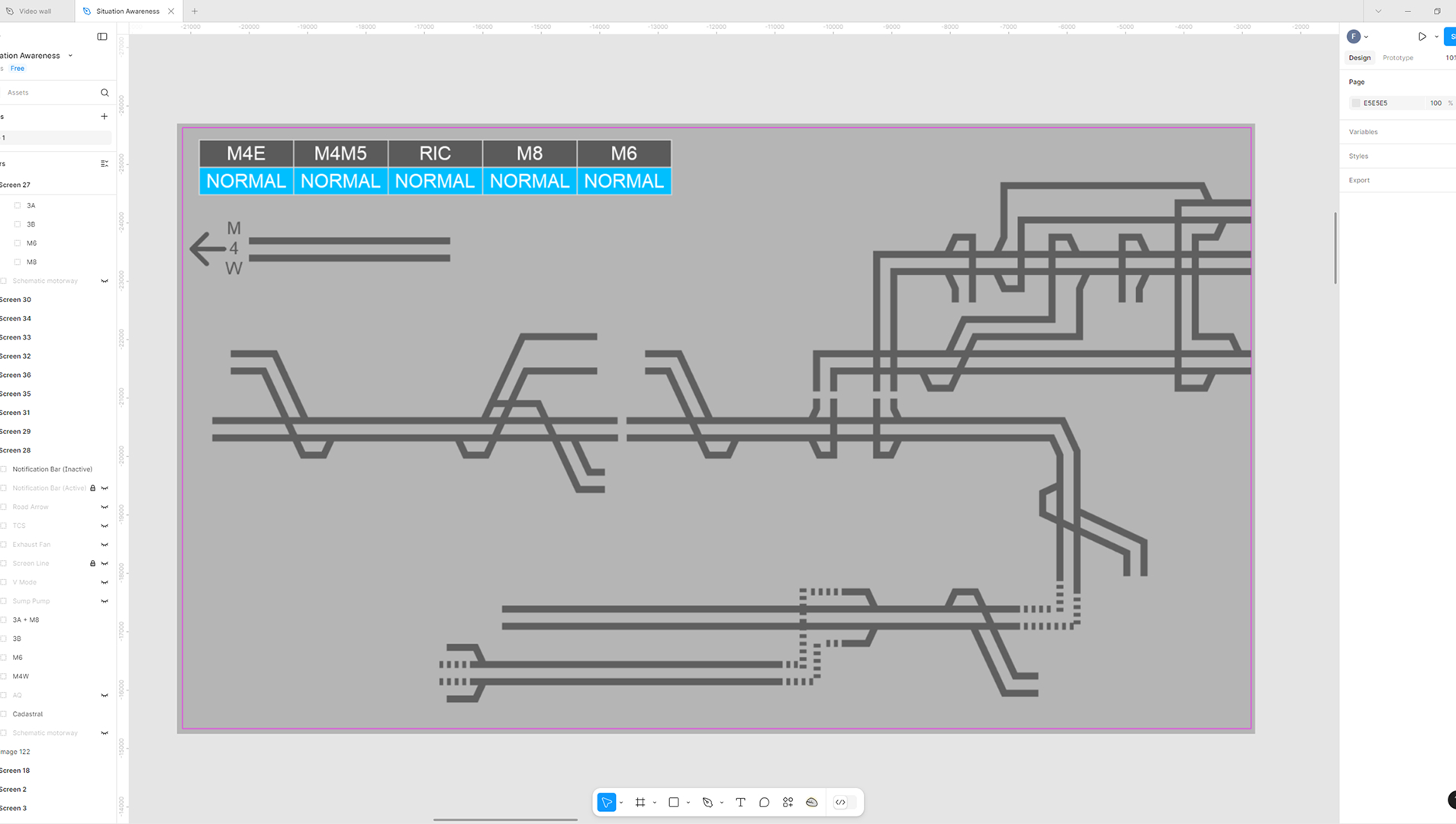Click the Present play button
Screen dimensions: 1456x824
pyautogui.click(x=1422, y=37)
